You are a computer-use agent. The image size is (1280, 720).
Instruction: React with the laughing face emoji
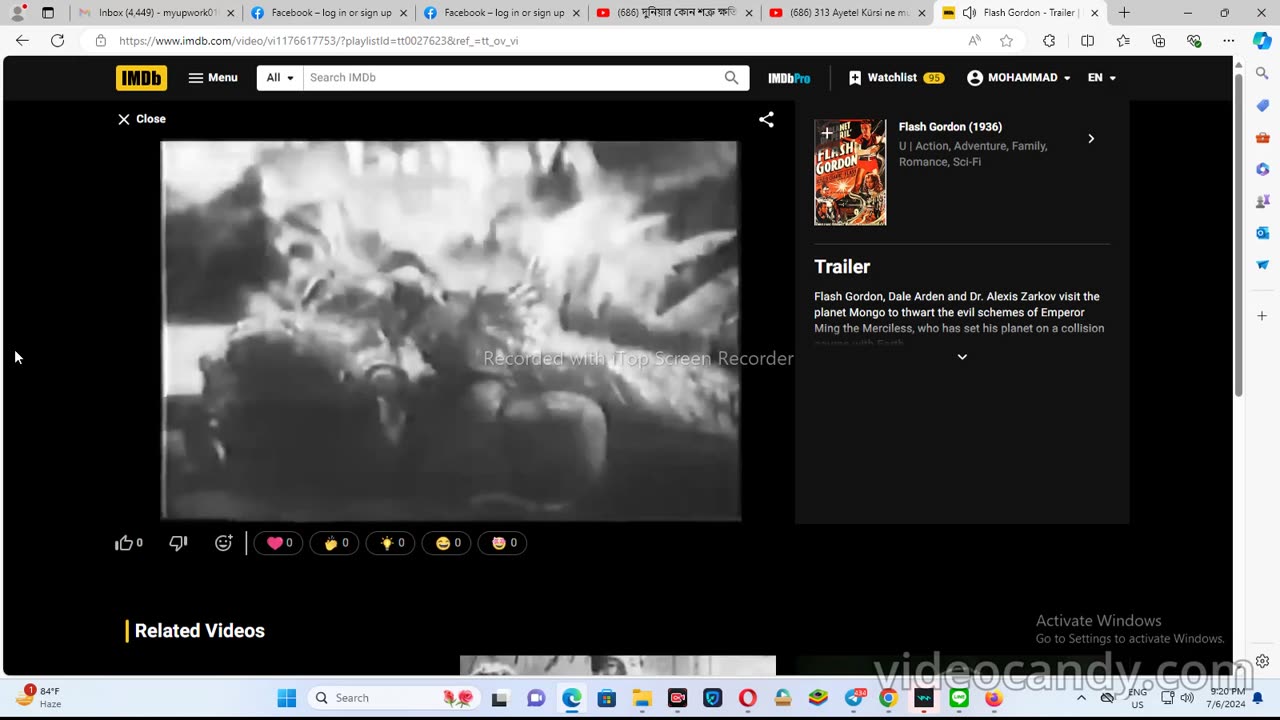point(446,543)
